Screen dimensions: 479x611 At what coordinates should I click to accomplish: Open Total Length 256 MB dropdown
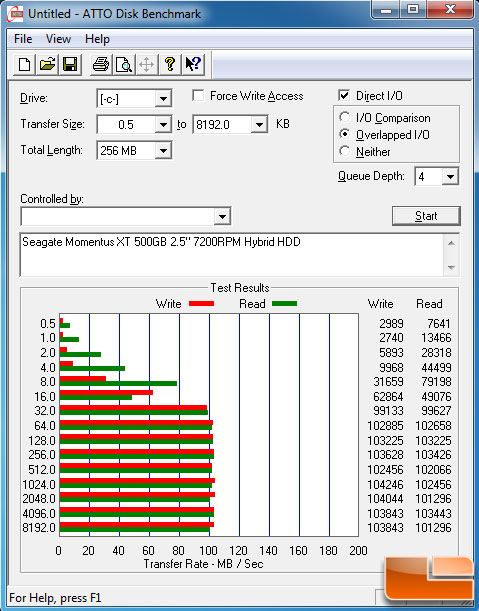pyautogui.click(x=163, y=150)
